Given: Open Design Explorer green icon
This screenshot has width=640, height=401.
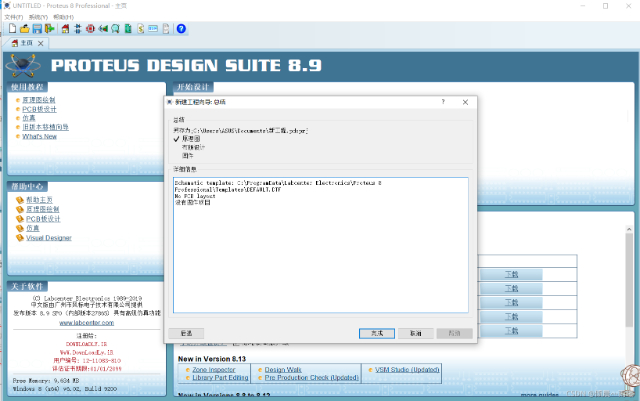Looking at the screenshot, I should (x=128, y=29).
